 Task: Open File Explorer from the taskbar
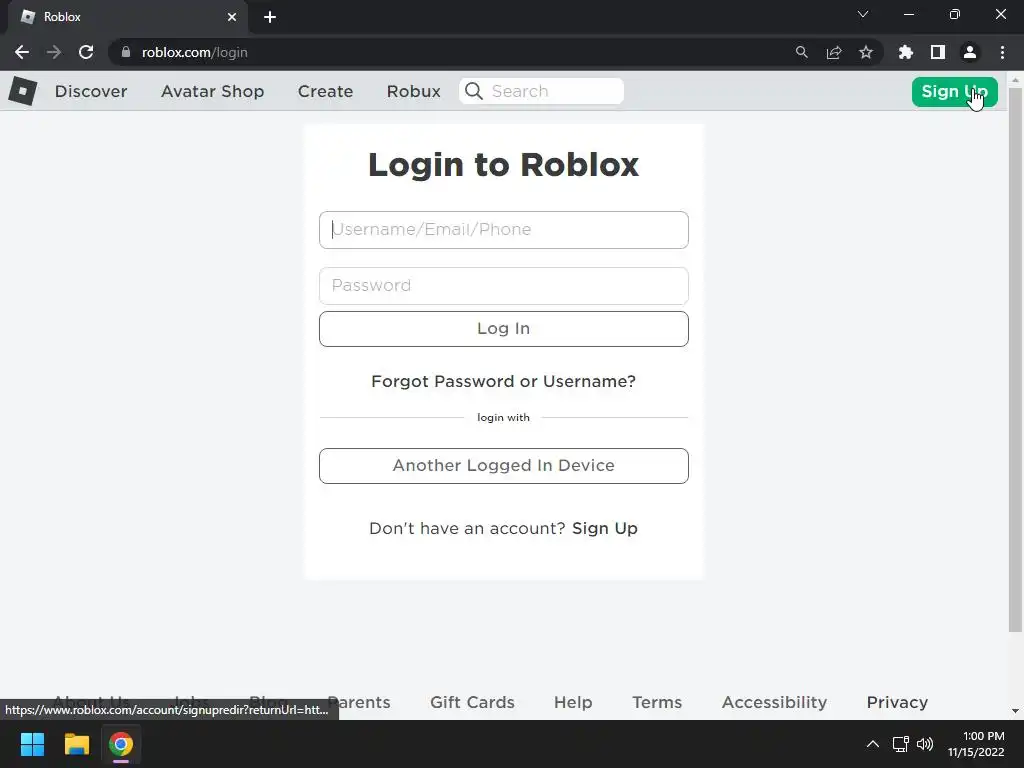pyautogui.click(x=77, y=744)
